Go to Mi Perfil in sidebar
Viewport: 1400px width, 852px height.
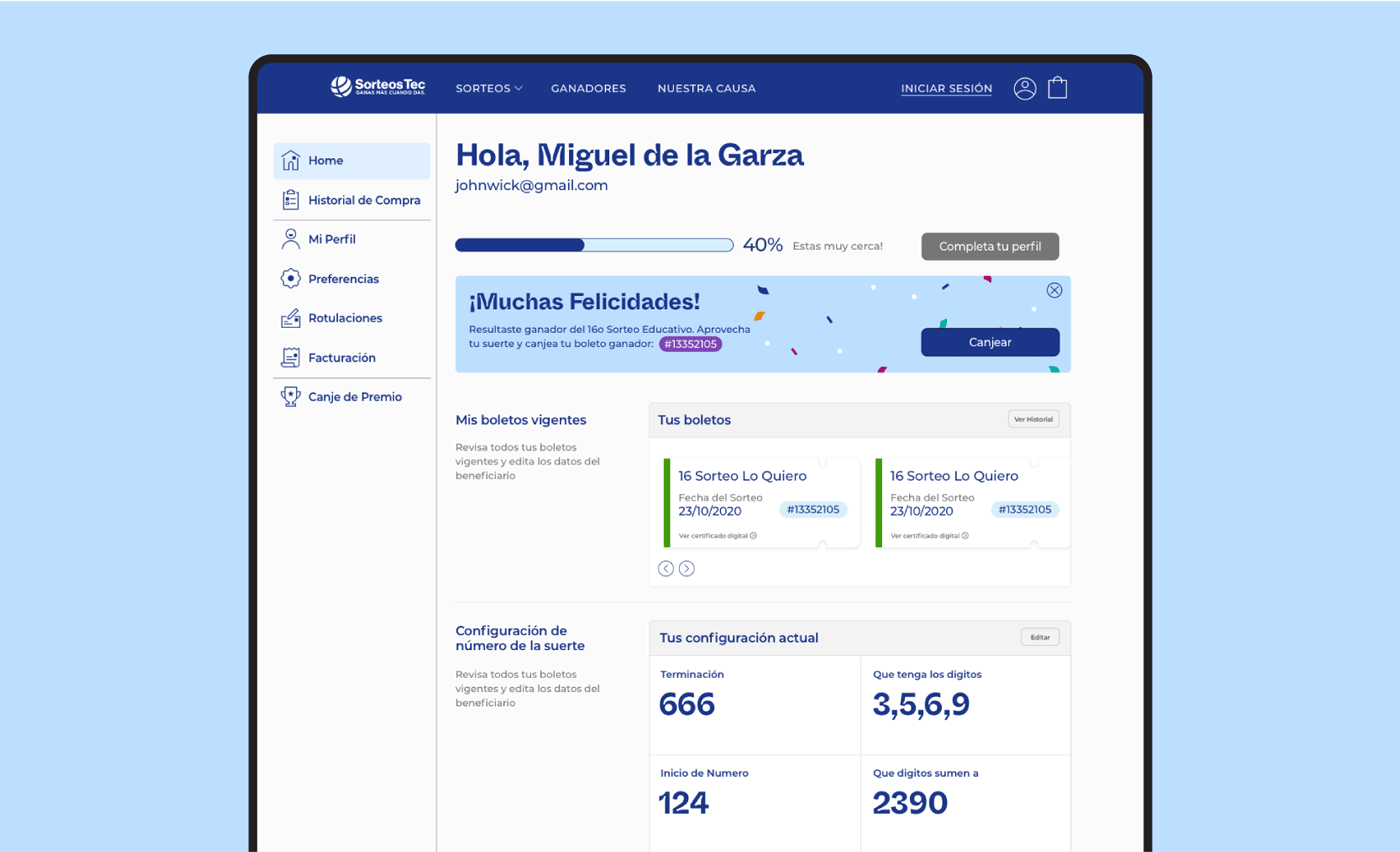tap(352, 239)
